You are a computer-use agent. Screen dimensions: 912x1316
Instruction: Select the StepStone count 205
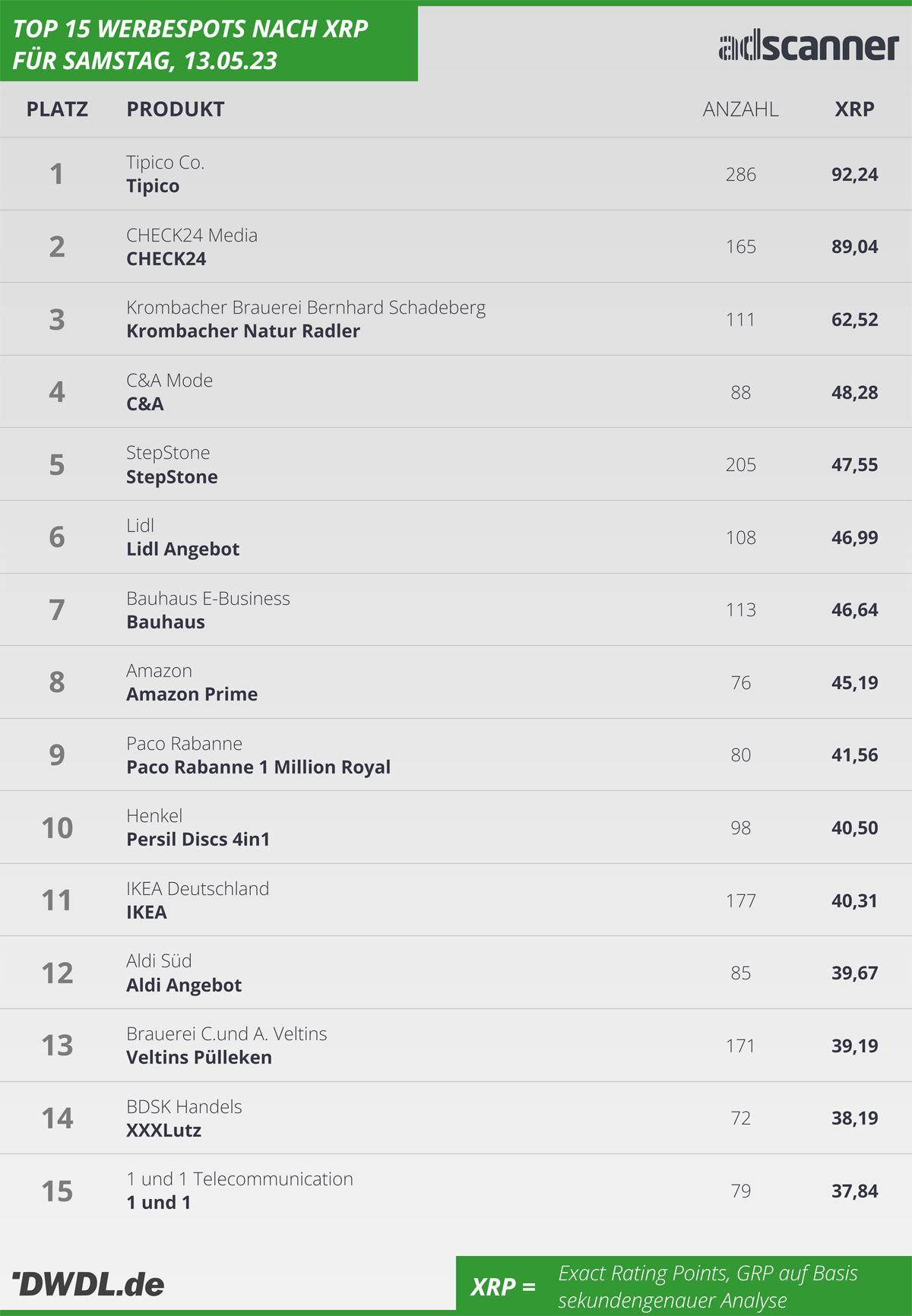click(x=741, y=465)
